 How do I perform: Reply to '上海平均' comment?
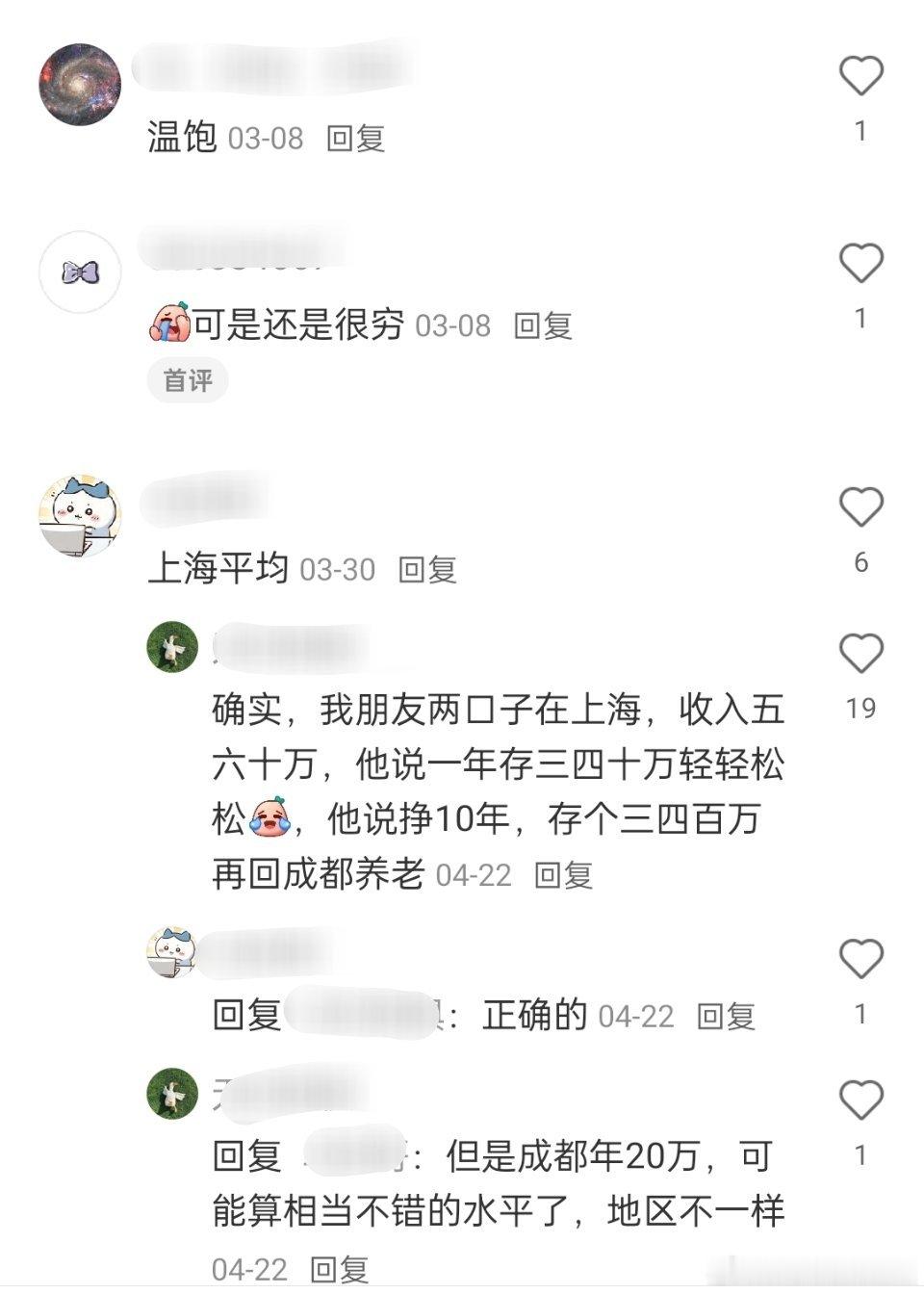(x=427, y=570)
